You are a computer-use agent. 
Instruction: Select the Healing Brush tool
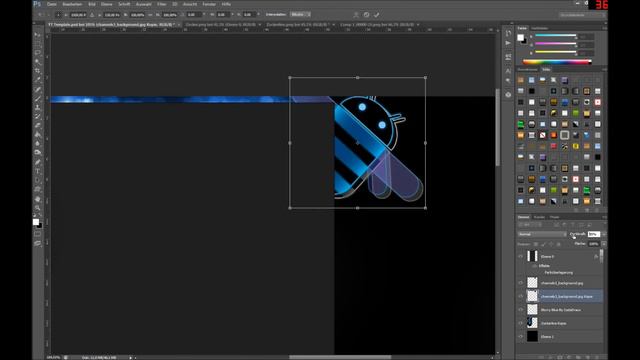(x=38, y=90)
